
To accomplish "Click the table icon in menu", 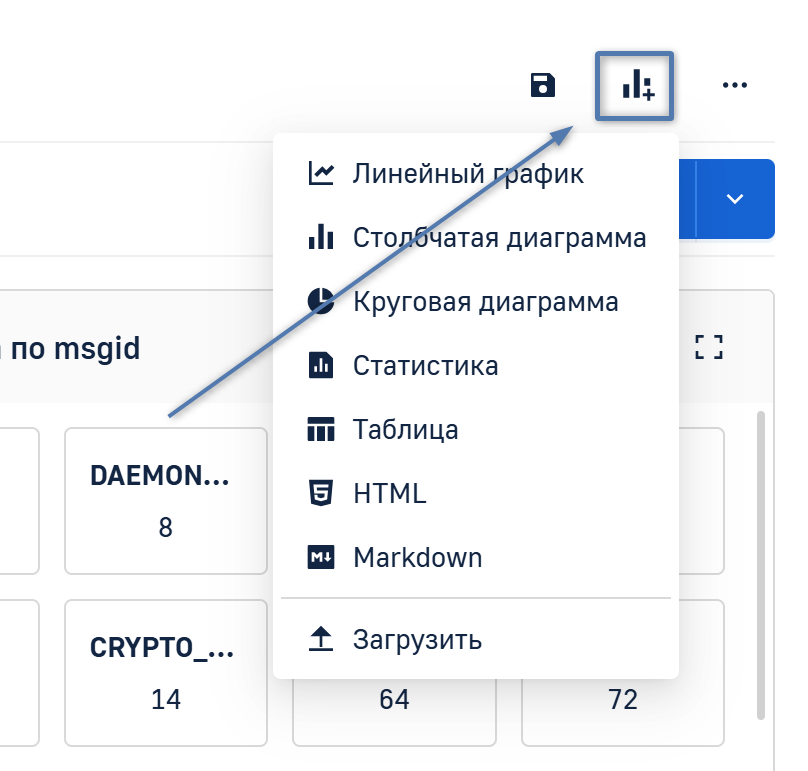I will [320, 430].
